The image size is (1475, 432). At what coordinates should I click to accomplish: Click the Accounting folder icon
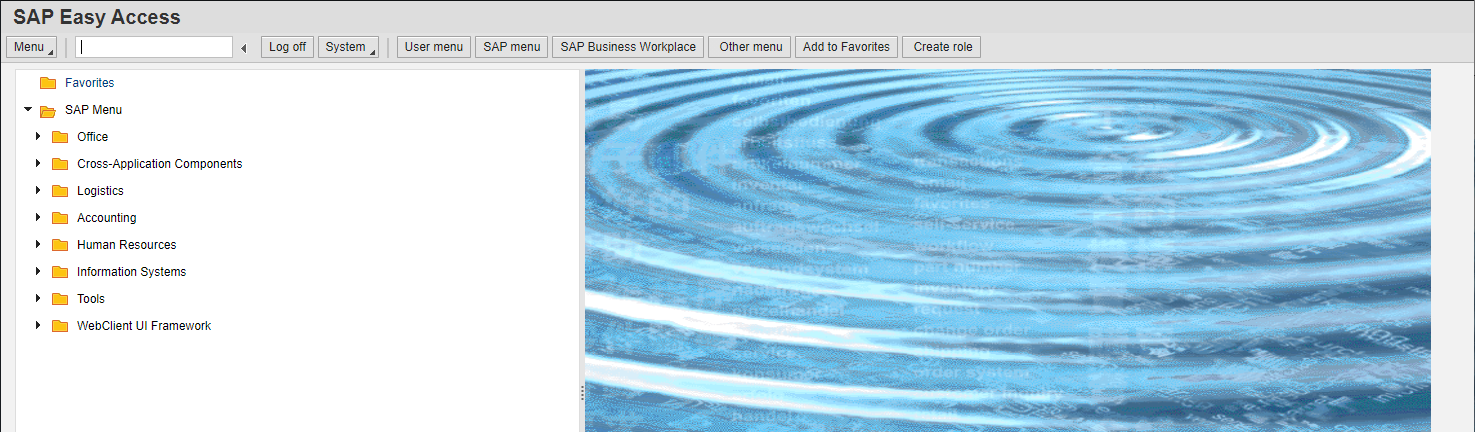60,218
